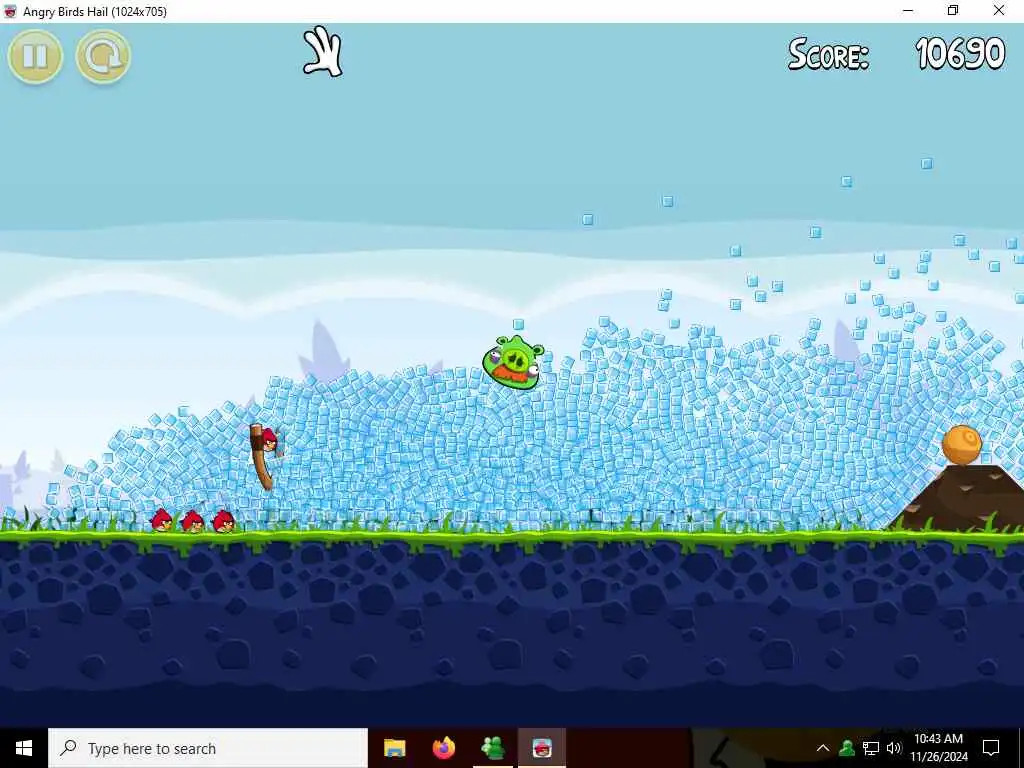Image resolution: width=1024 pixels, height=768 pixels.
Task: Open the notification center
Action: (x=991, y=748)
